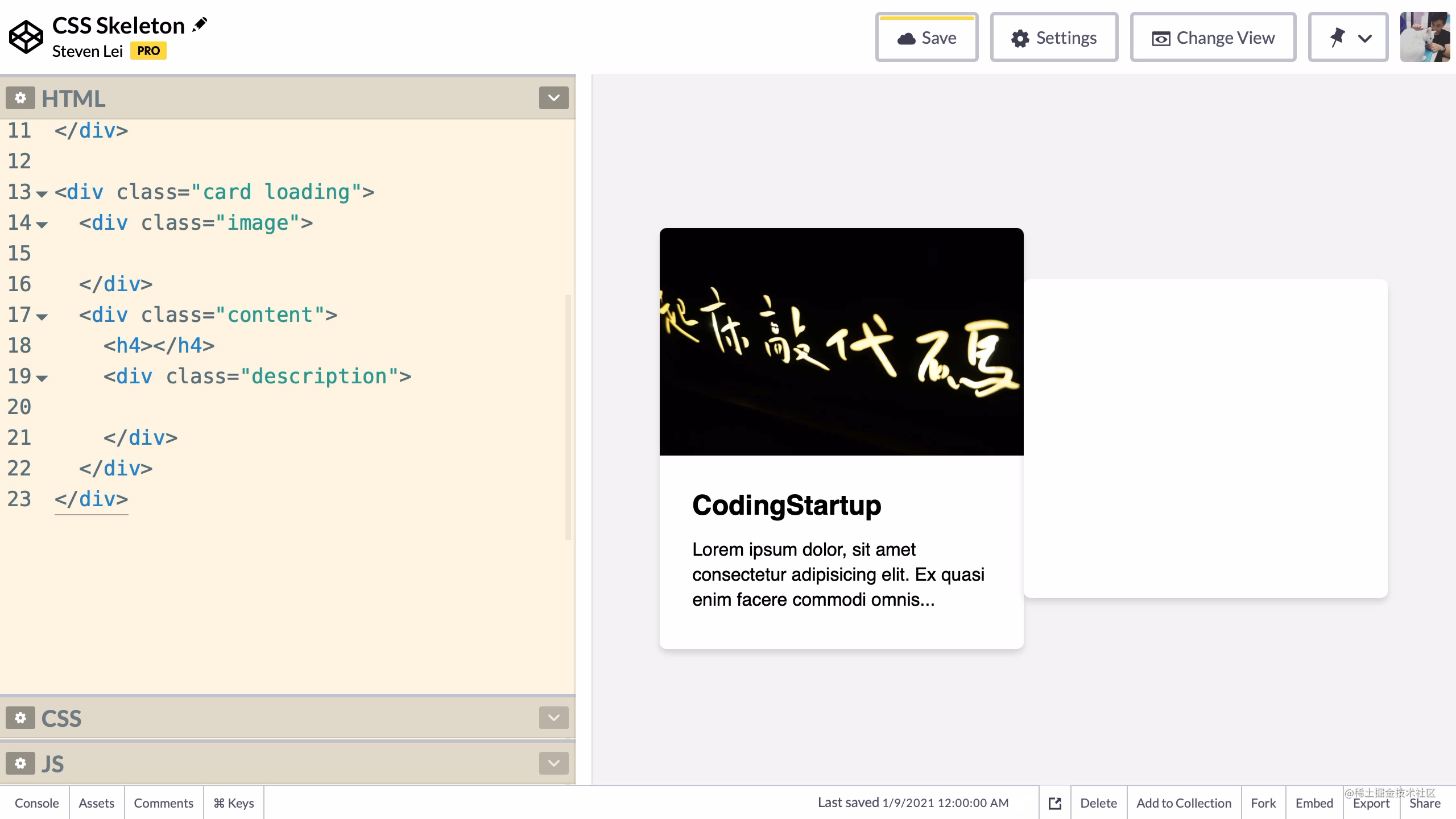Open the Assets panel

click(x=97, y=803)
